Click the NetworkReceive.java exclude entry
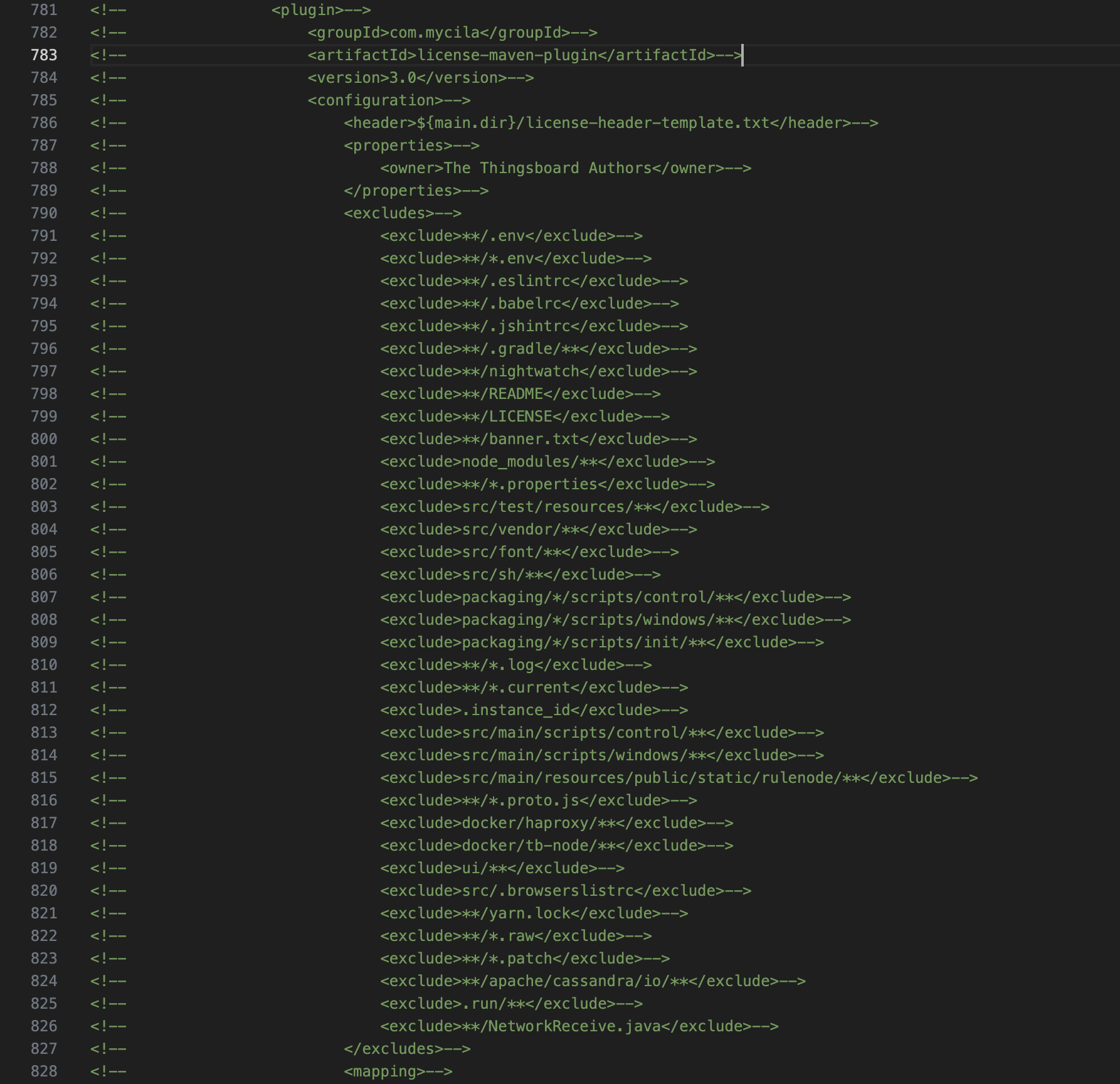Image resolution: width=1120 pixels, height=1084 pixels. tap(578, 1026)
